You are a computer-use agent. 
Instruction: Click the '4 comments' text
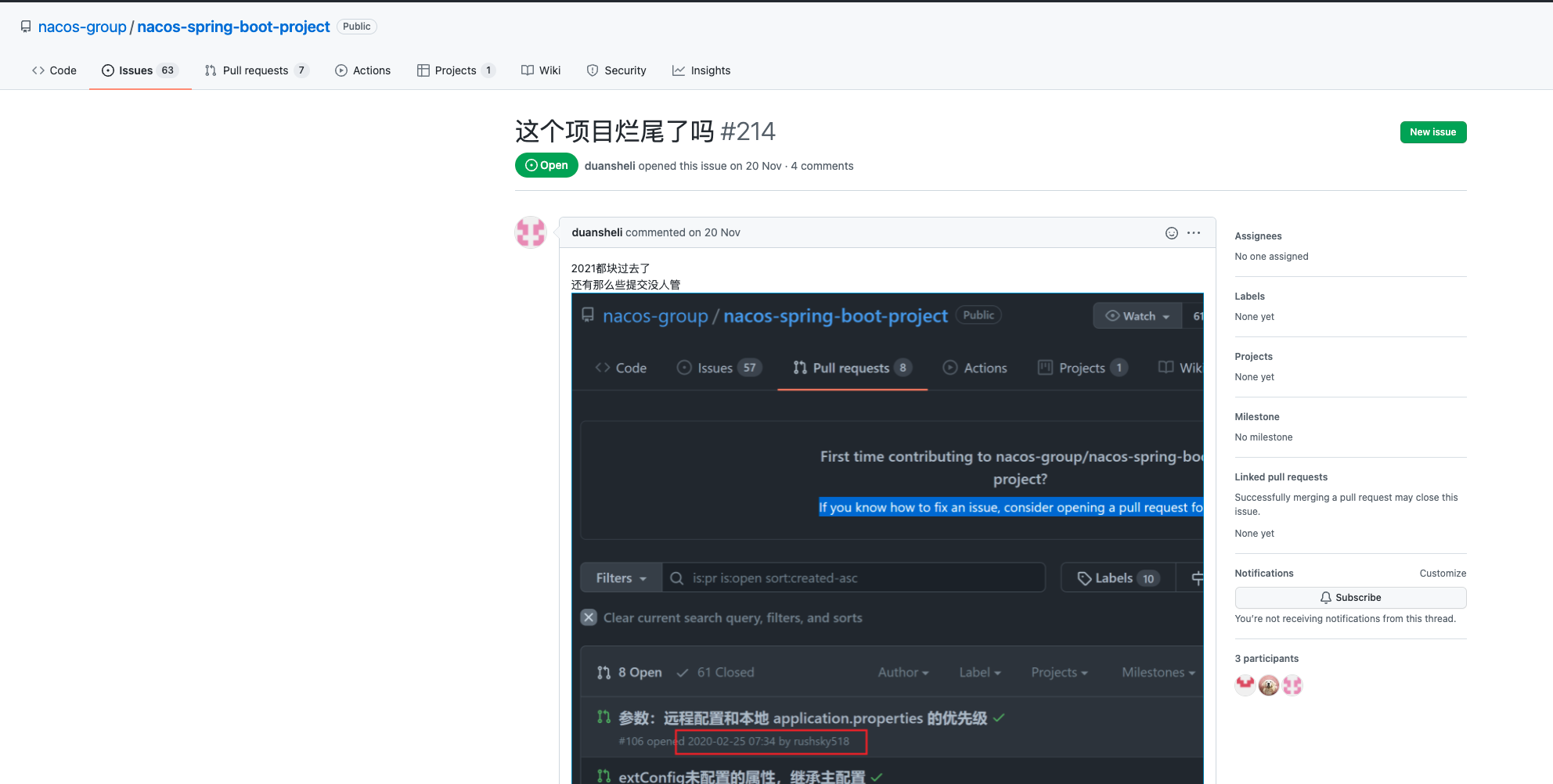coord(822,166)
